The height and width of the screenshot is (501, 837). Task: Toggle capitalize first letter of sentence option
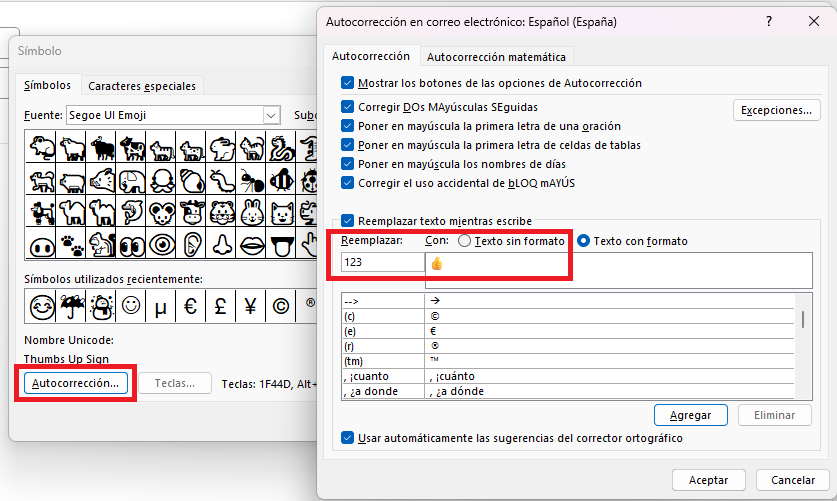tap(347, 126)
